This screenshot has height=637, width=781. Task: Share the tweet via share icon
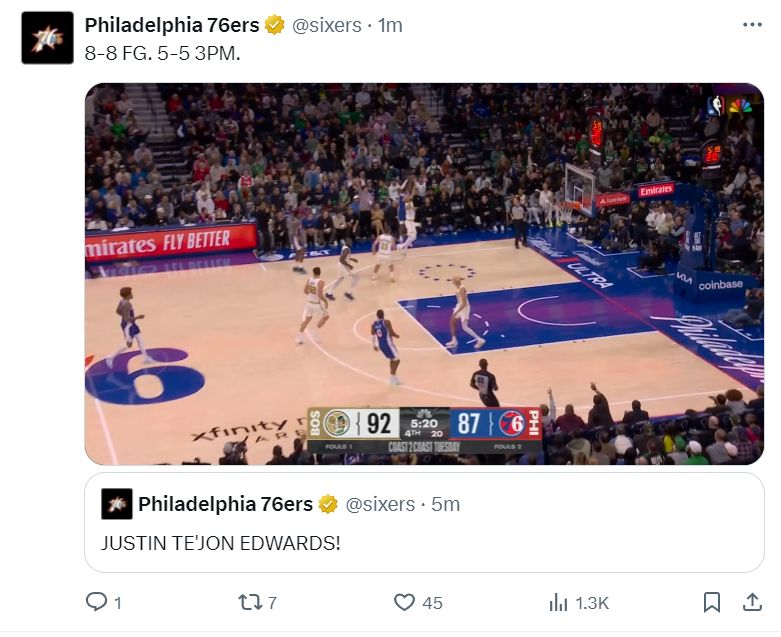click(751, 602)
